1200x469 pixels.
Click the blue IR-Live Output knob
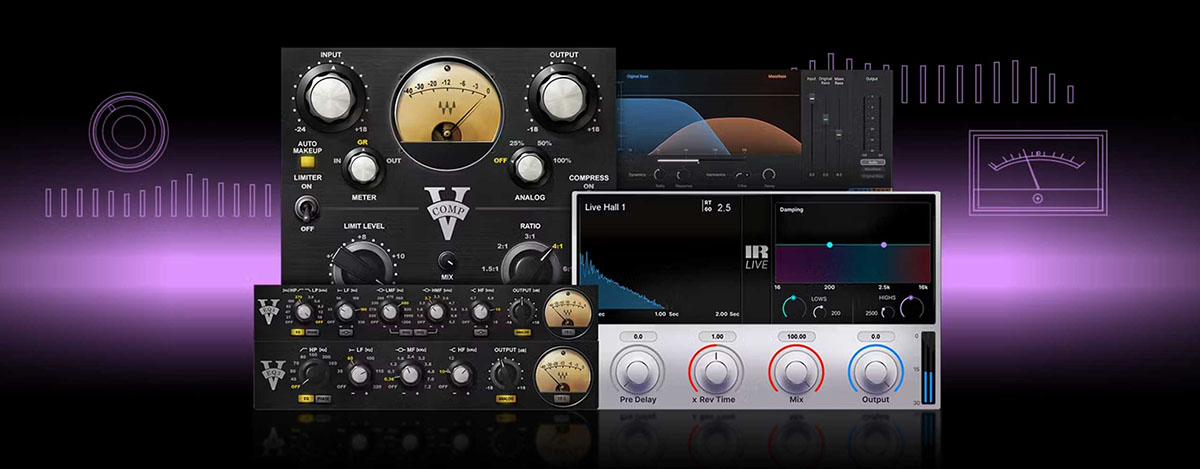coord(874,373)
